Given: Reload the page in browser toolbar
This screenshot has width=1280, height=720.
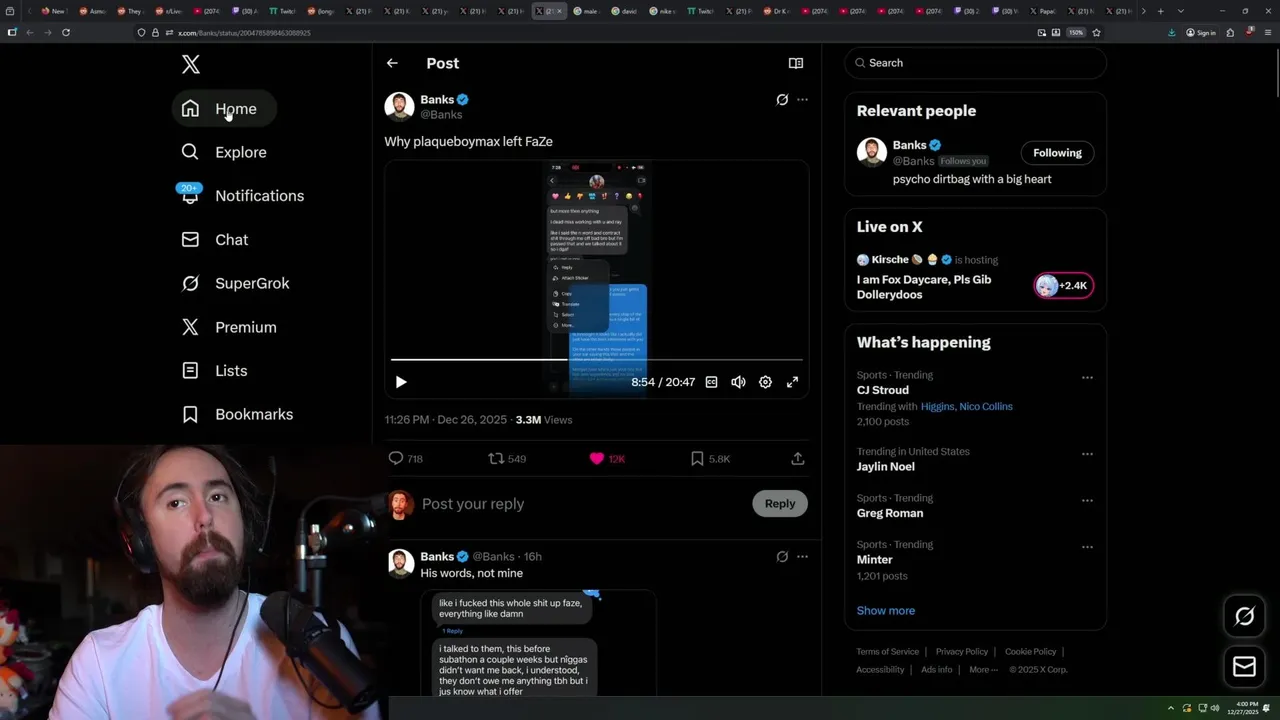Looking at the screenshot, I should pyautogui.click(x=66, y=33).
